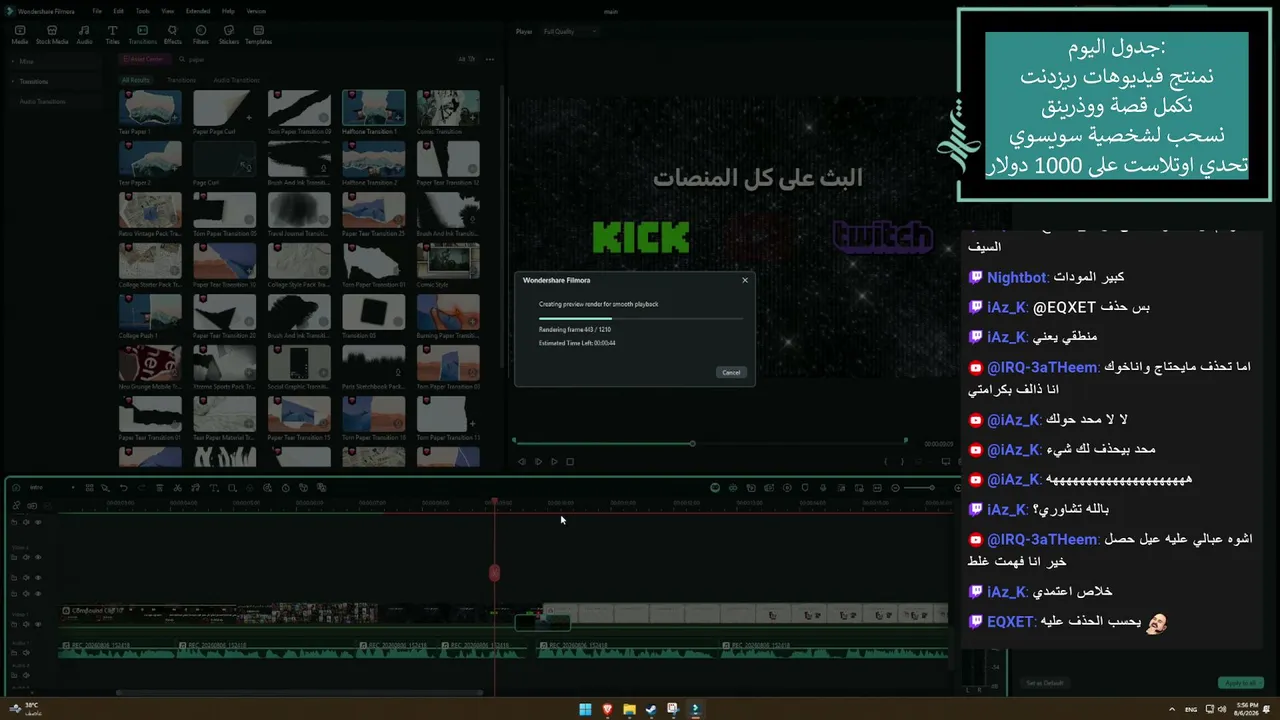This screenshot has height=720, width=1280.
Task: Click the timeline zoom slider
Action: tap(918, 488)
